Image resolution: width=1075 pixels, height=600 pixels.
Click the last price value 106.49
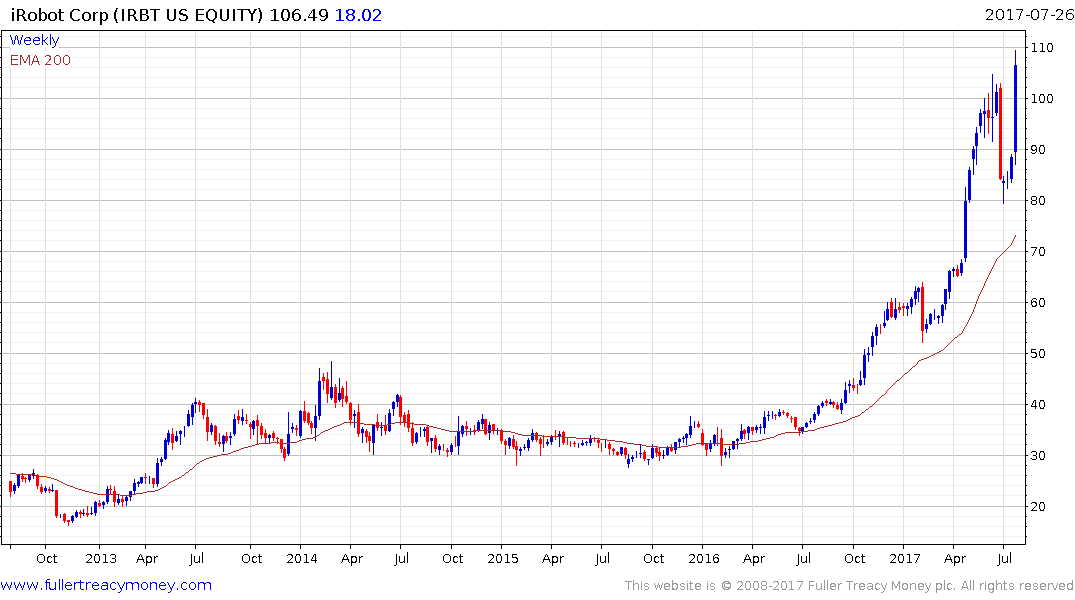click(299, 15)
